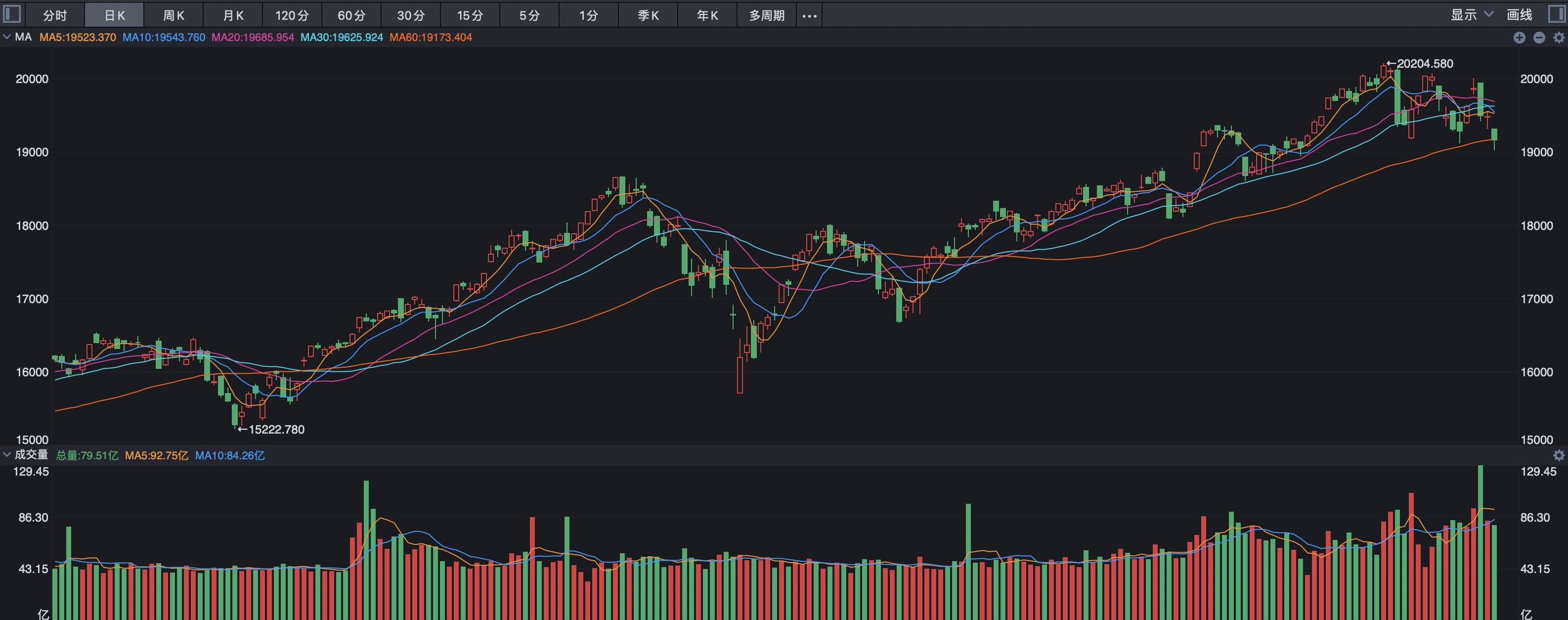Switch to 分时 intraday tab
The width and height of the screenshot is (1568, 620).
click(55, 15)
